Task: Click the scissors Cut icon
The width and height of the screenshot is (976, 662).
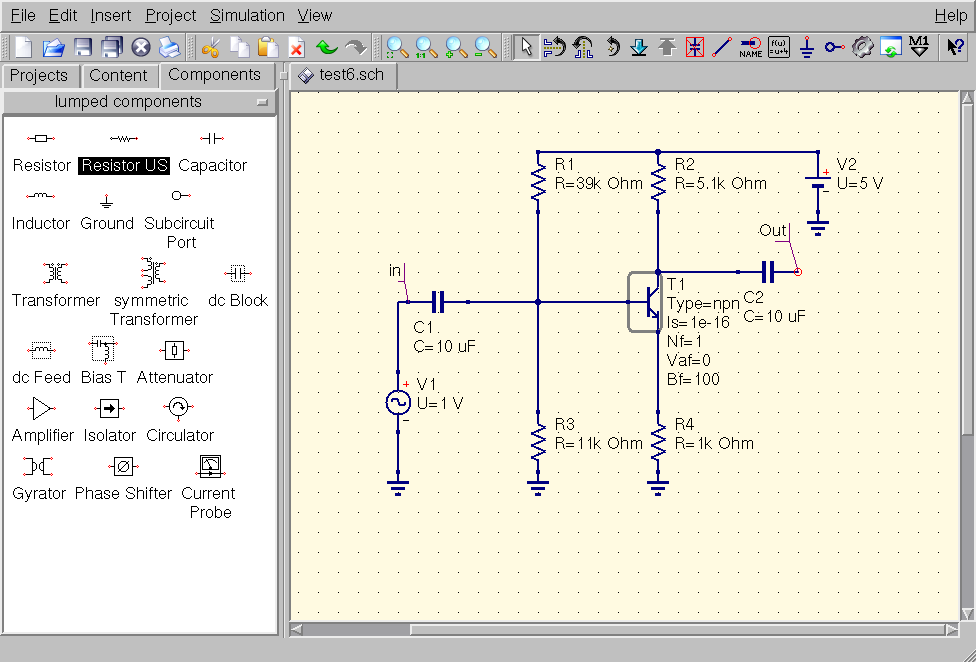Action: point(210,47)
